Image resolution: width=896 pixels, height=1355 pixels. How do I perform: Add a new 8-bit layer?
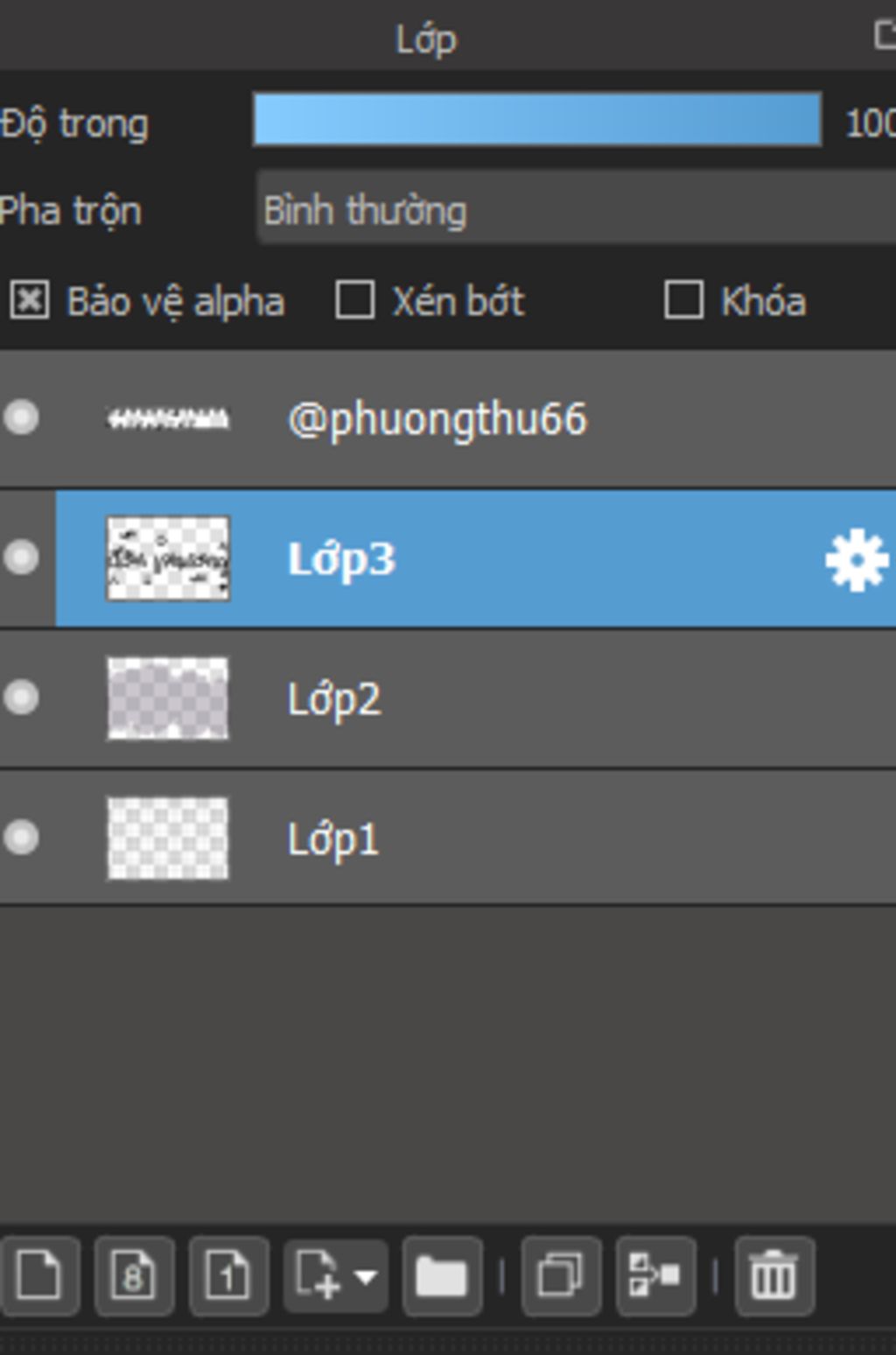[134, 1276]
